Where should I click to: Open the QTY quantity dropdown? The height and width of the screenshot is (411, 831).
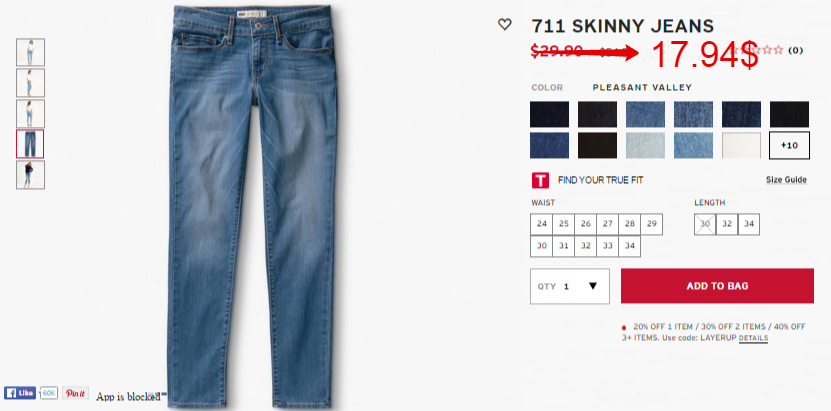pyautogui.click(x=570, y=286)
